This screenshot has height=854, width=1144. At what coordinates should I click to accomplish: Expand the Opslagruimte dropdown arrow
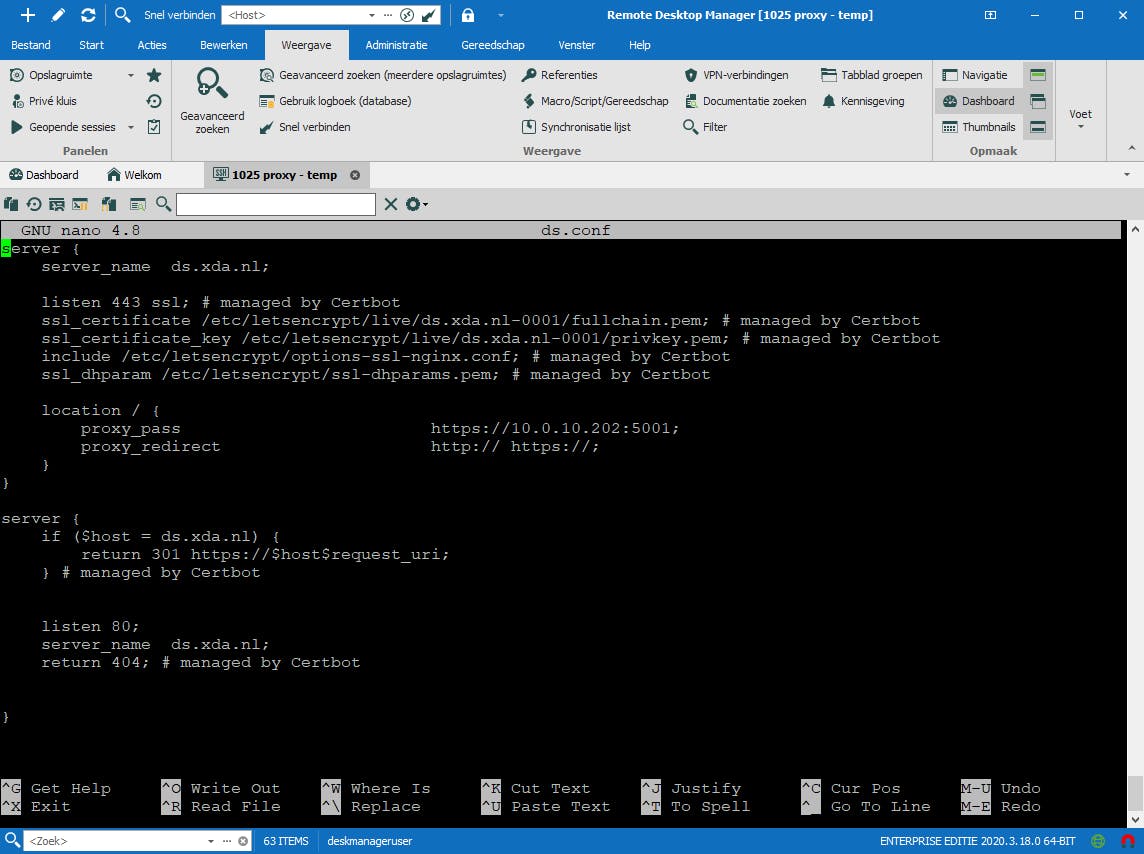[131, 75]
